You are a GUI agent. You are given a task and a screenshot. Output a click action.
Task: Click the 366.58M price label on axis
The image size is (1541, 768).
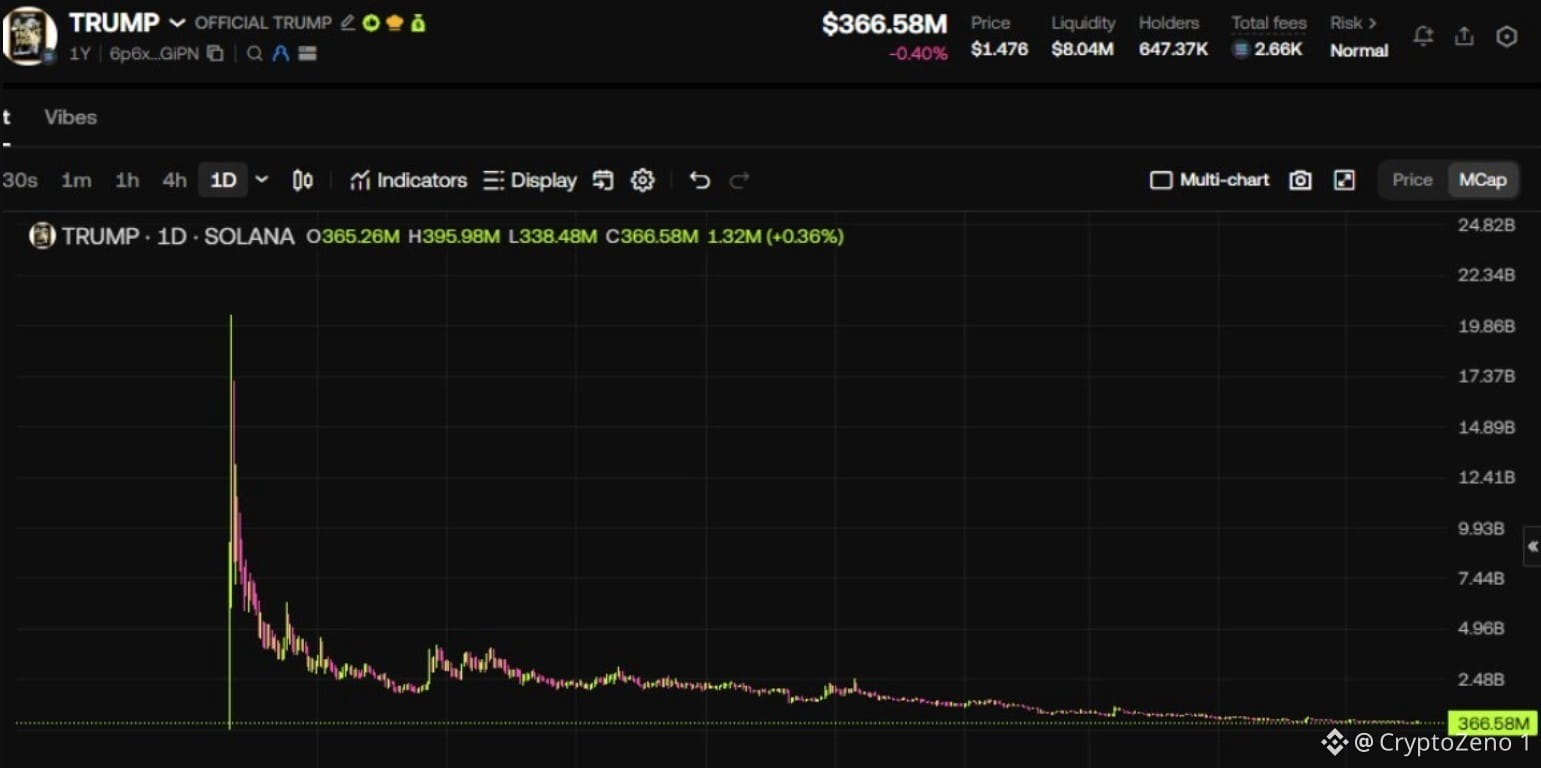coord(1493,723)
